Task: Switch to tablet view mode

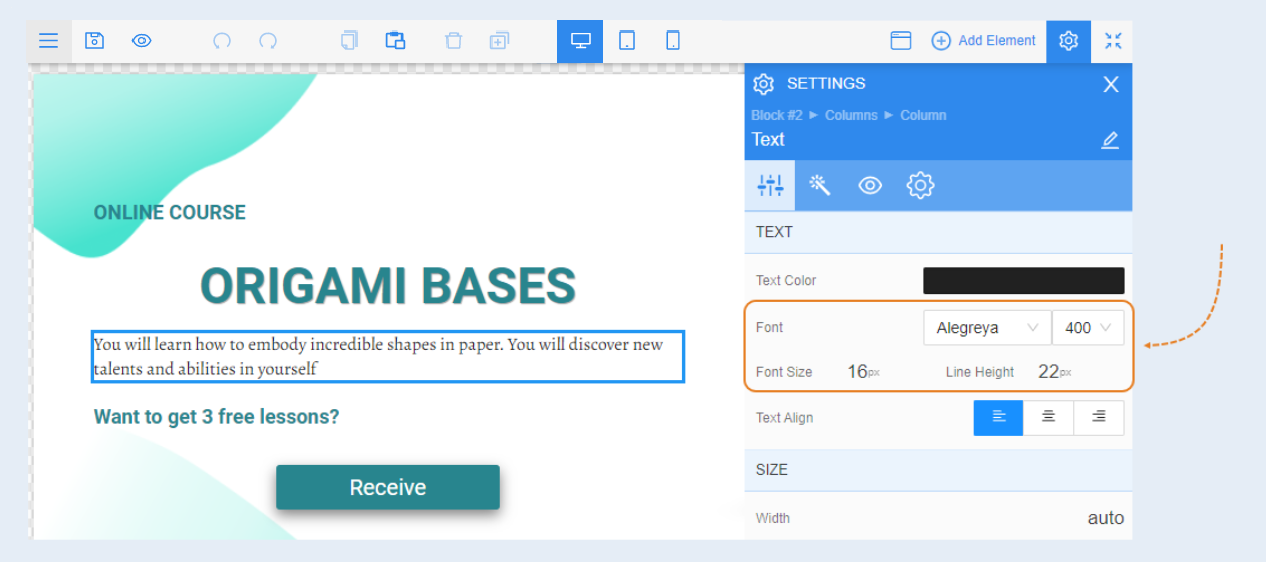Action: 627,41
